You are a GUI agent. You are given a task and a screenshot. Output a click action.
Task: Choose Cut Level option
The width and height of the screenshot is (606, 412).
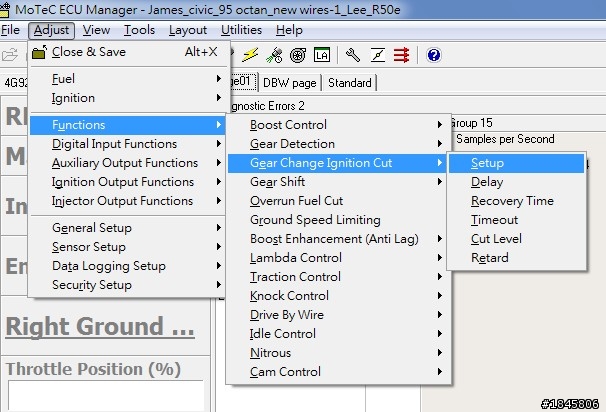tap(516, 238)
